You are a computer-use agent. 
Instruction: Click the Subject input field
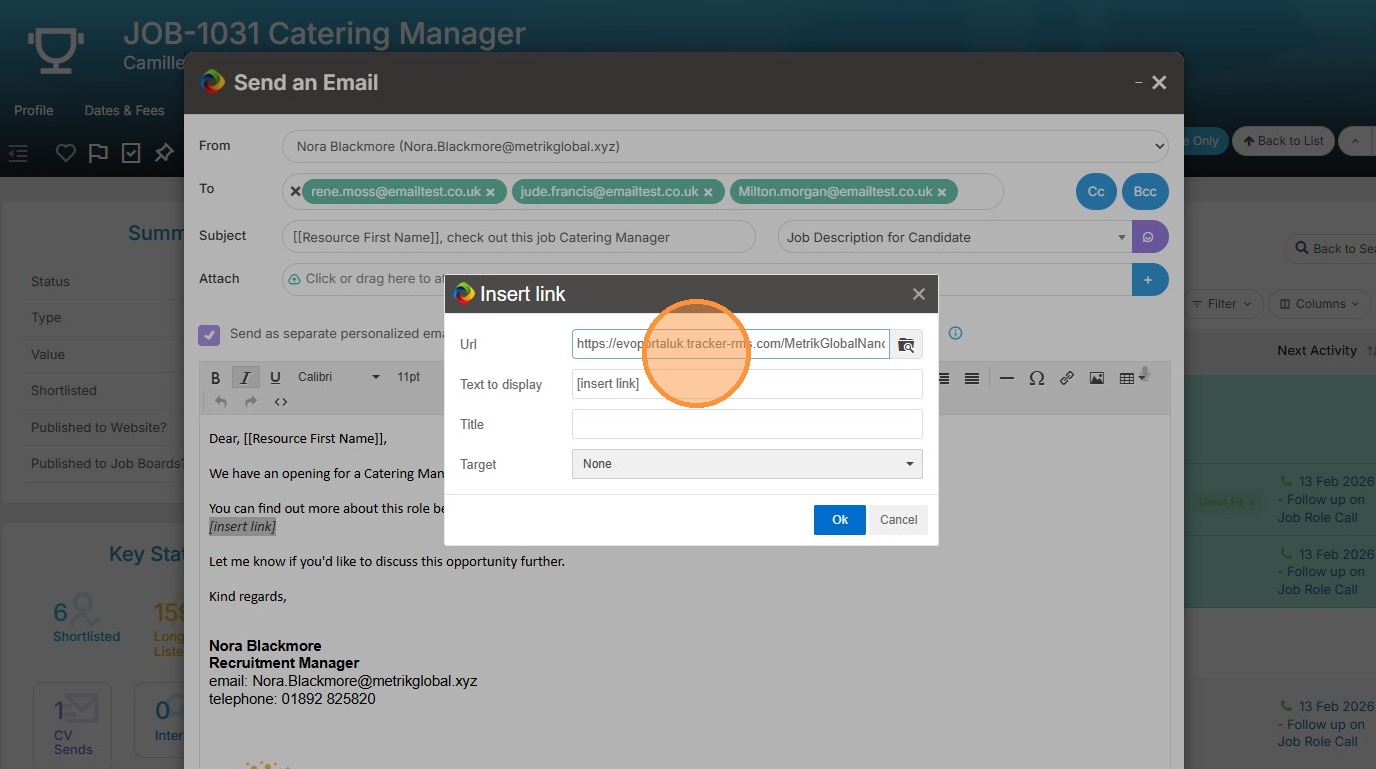519,237
